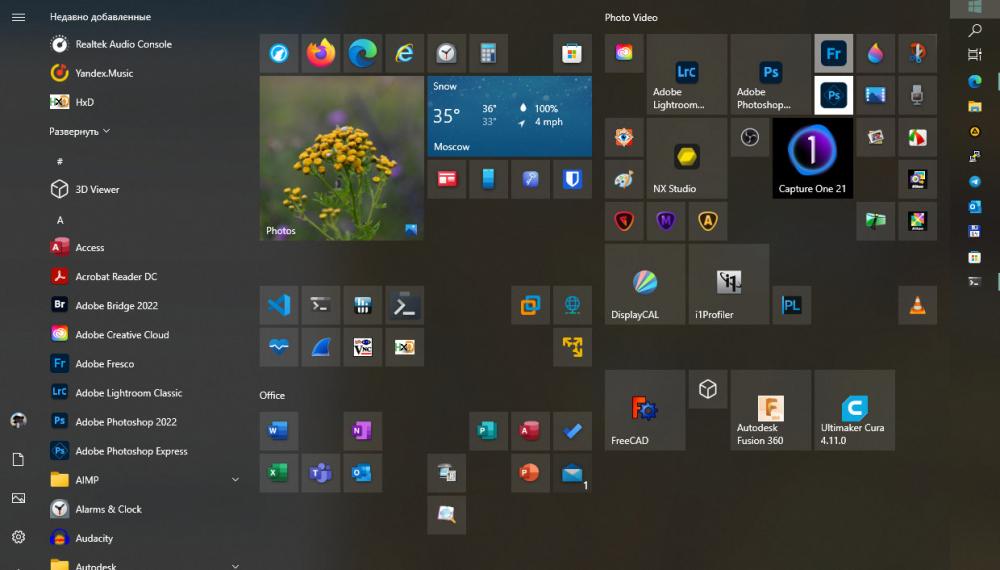Open user account avatar
Viewport: 1000px width, 570px height.
click(x=18, y=420)
